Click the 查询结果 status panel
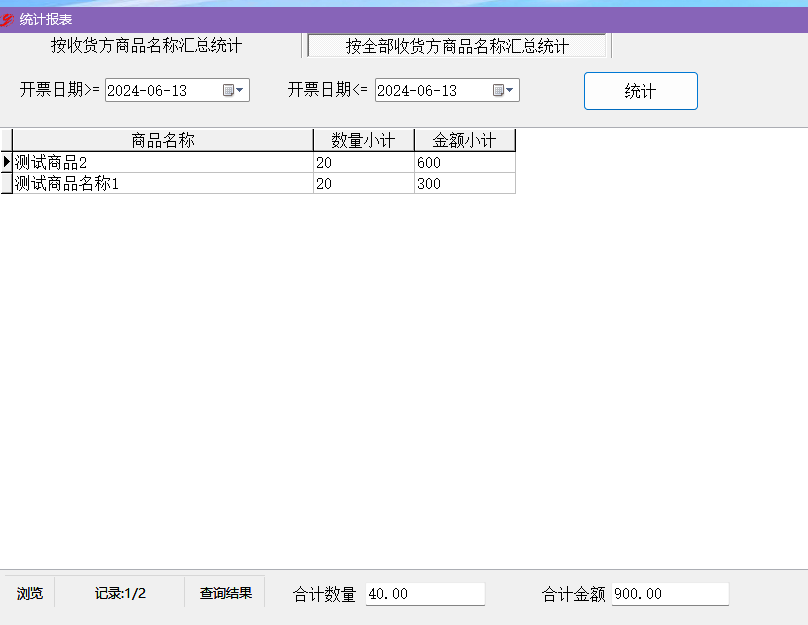808x625 pixels. tap(226, 594)
